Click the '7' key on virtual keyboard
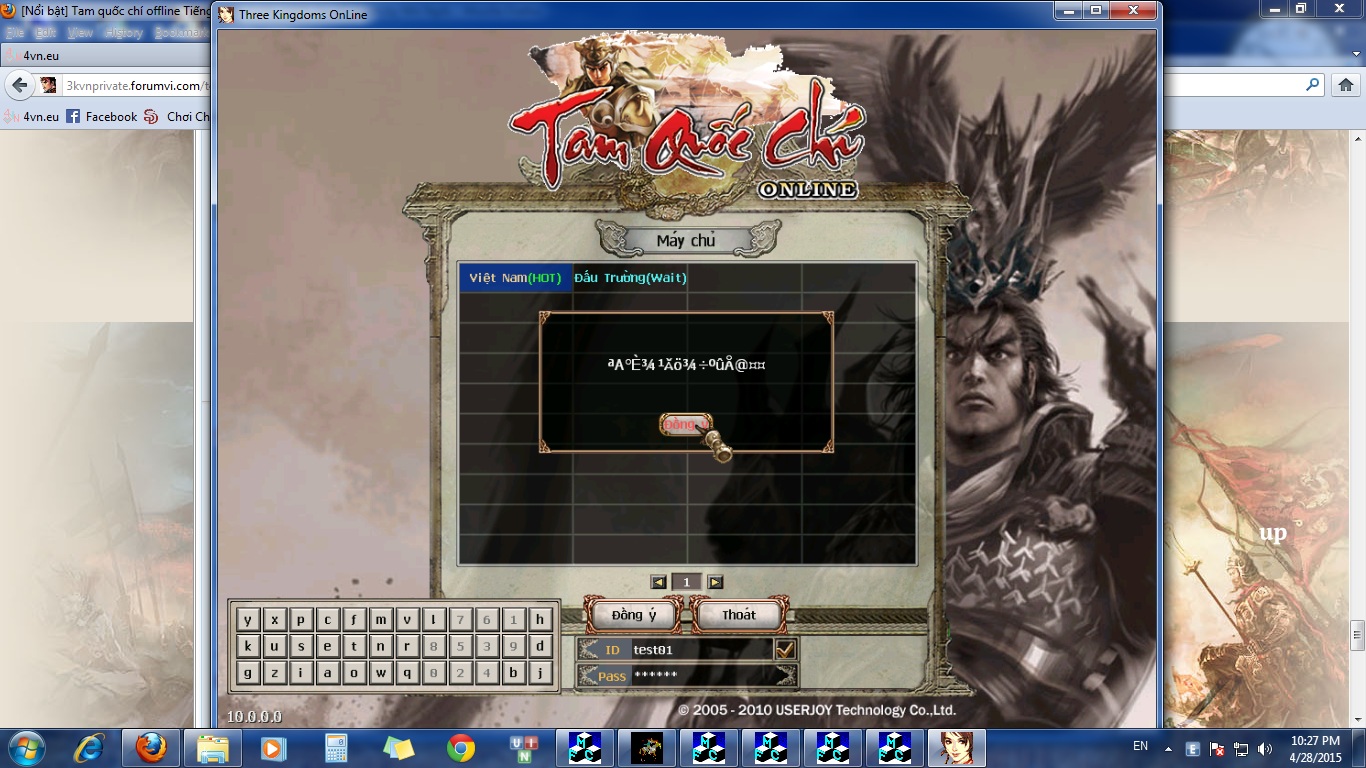The width and height of the screenshot is (1366, 768). pyautogui.click(x=460, y=619)
